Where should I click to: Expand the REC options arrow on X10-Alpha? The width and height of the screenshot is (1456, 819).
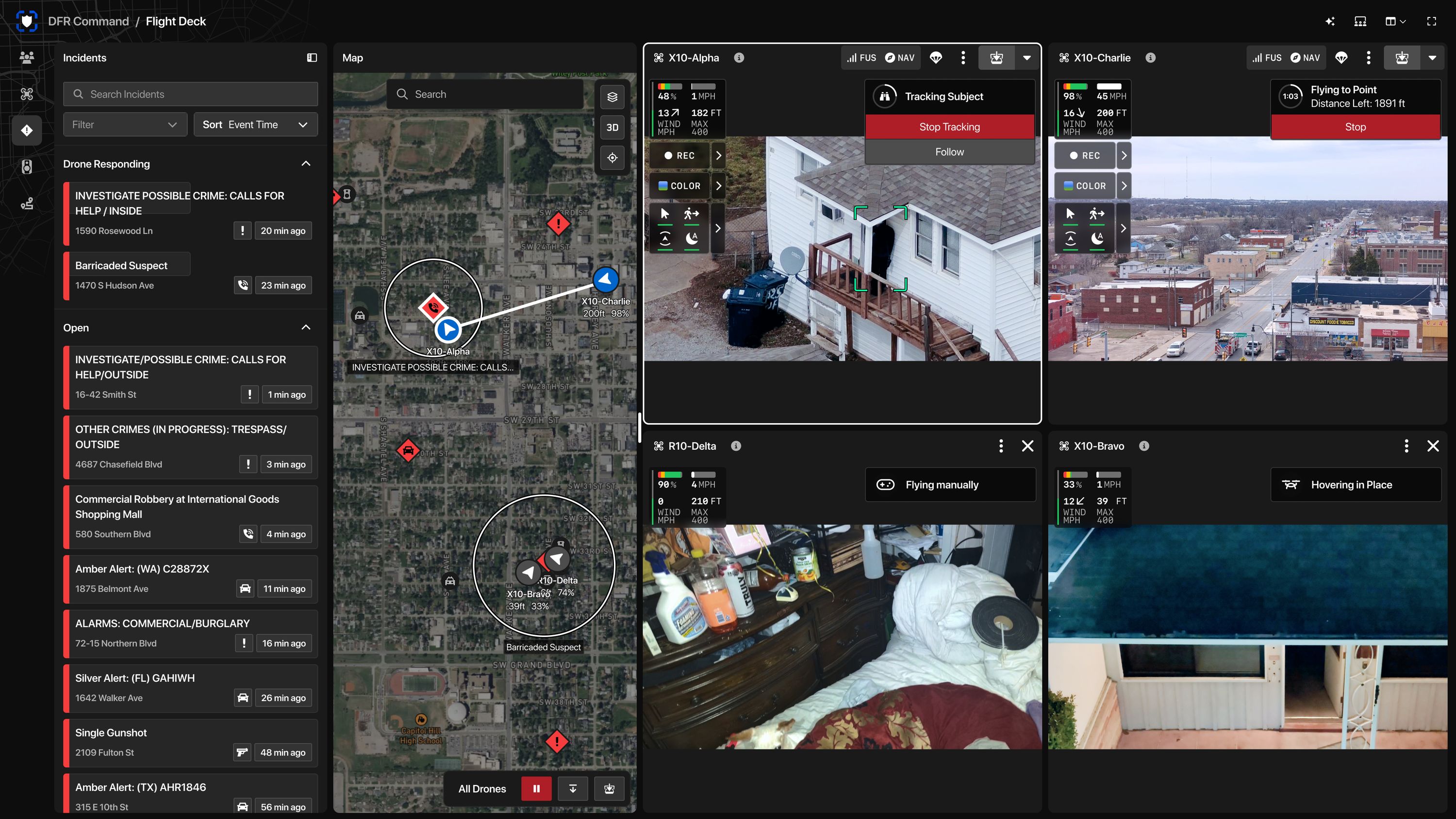pyautogui.click(x=718, y=155)
